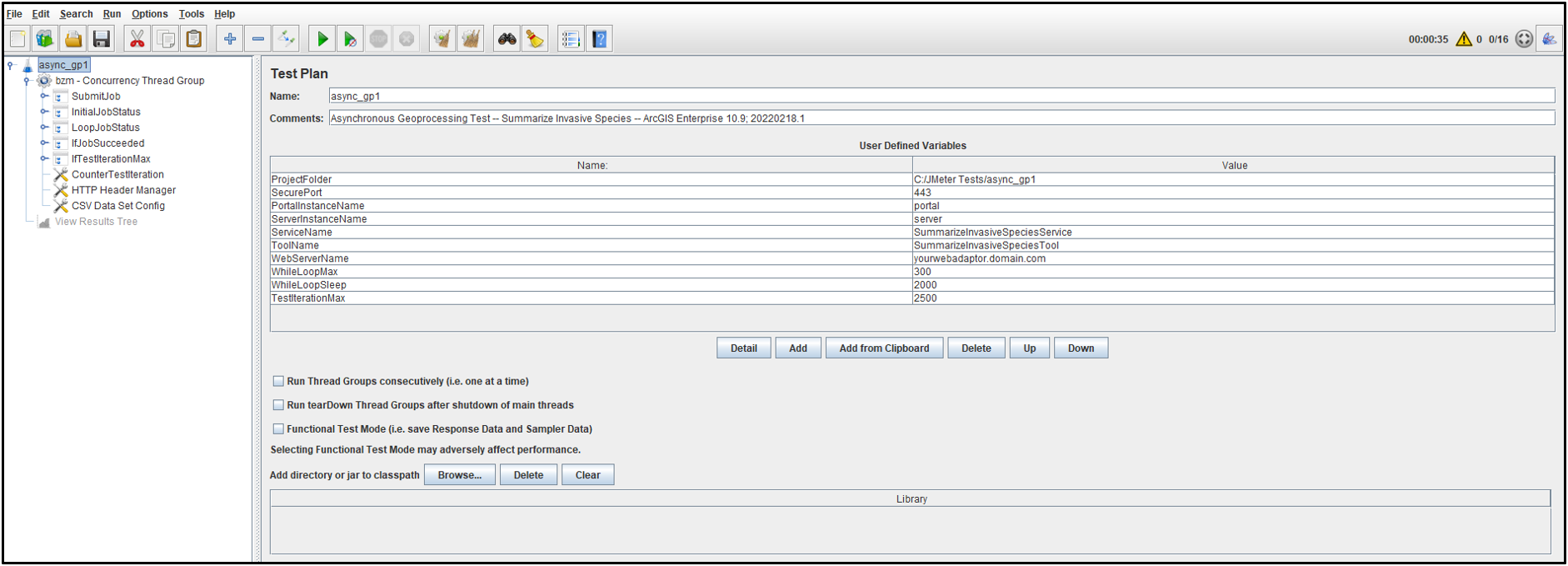
Task: Click the test plan Name input field
Action: click(x=941, y=97)
